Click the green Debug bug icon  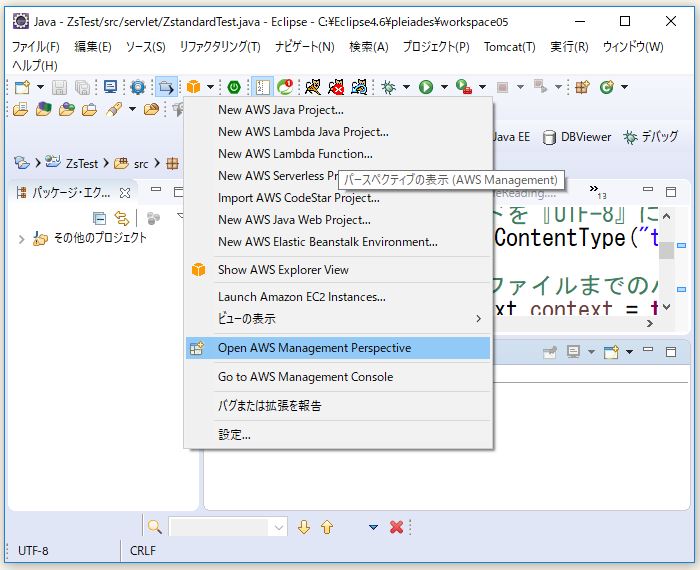(x=388, y=87)
